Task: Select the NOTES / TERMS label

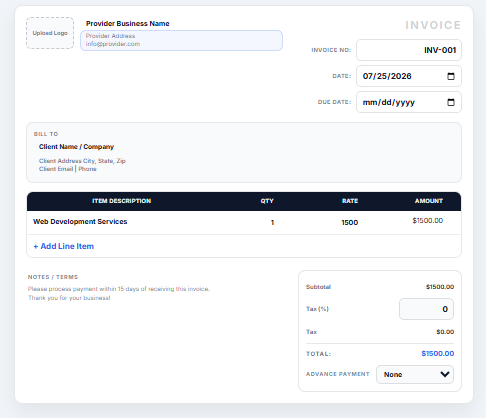Action: pos(53,277)
